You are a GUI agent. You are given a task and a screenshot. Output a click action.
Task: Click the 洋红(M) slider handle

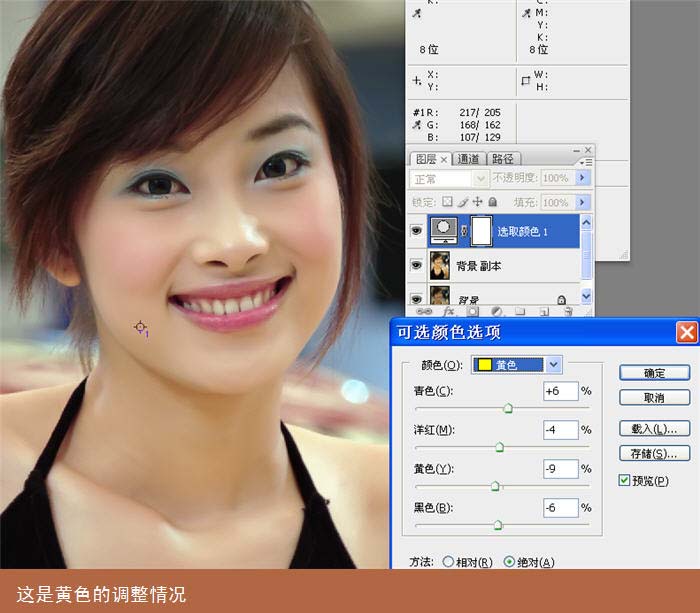(x=500, y=446)
